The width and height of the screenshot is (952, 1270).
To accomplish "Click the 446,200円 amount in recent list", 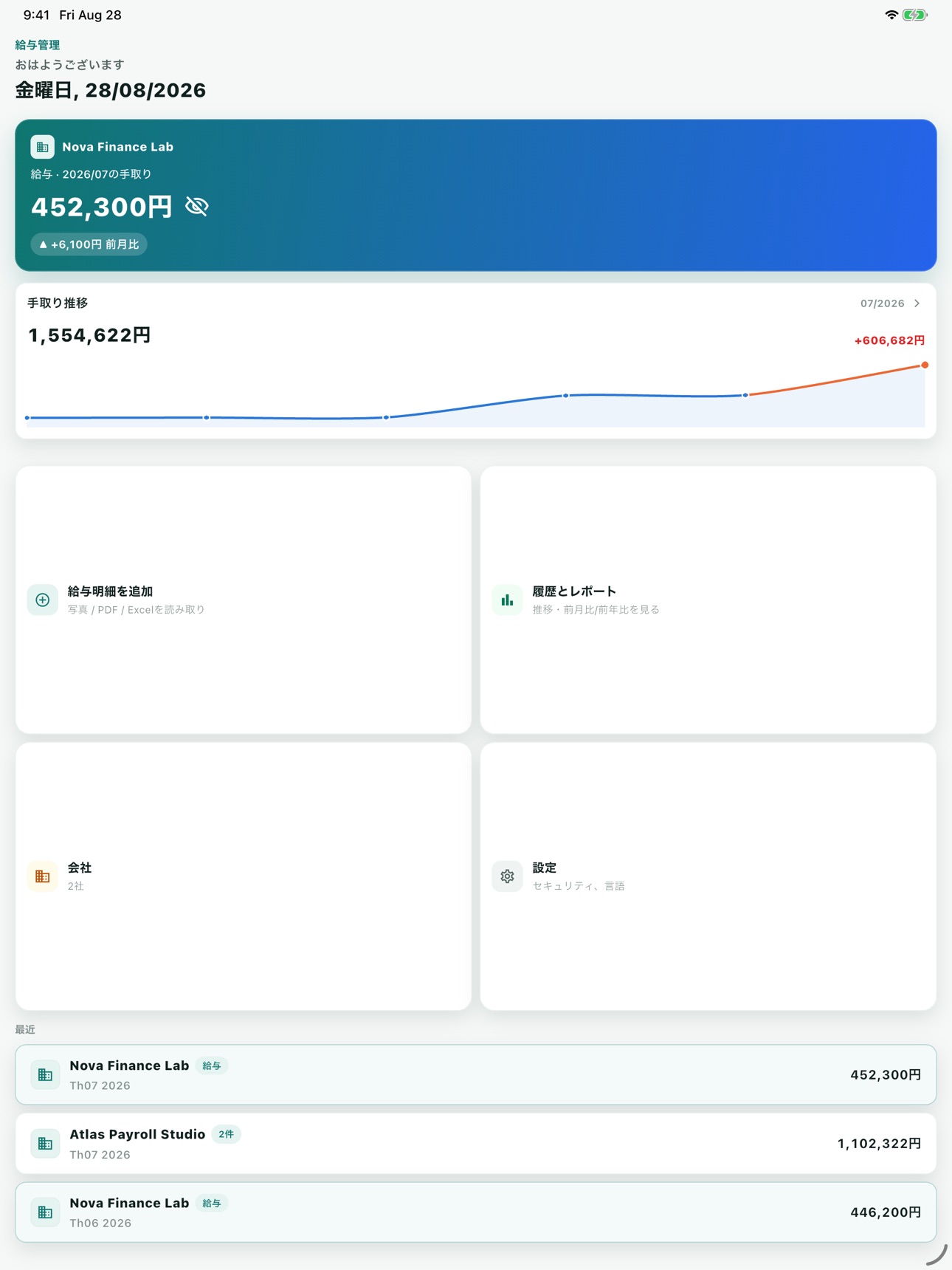I will [886, 1212].
